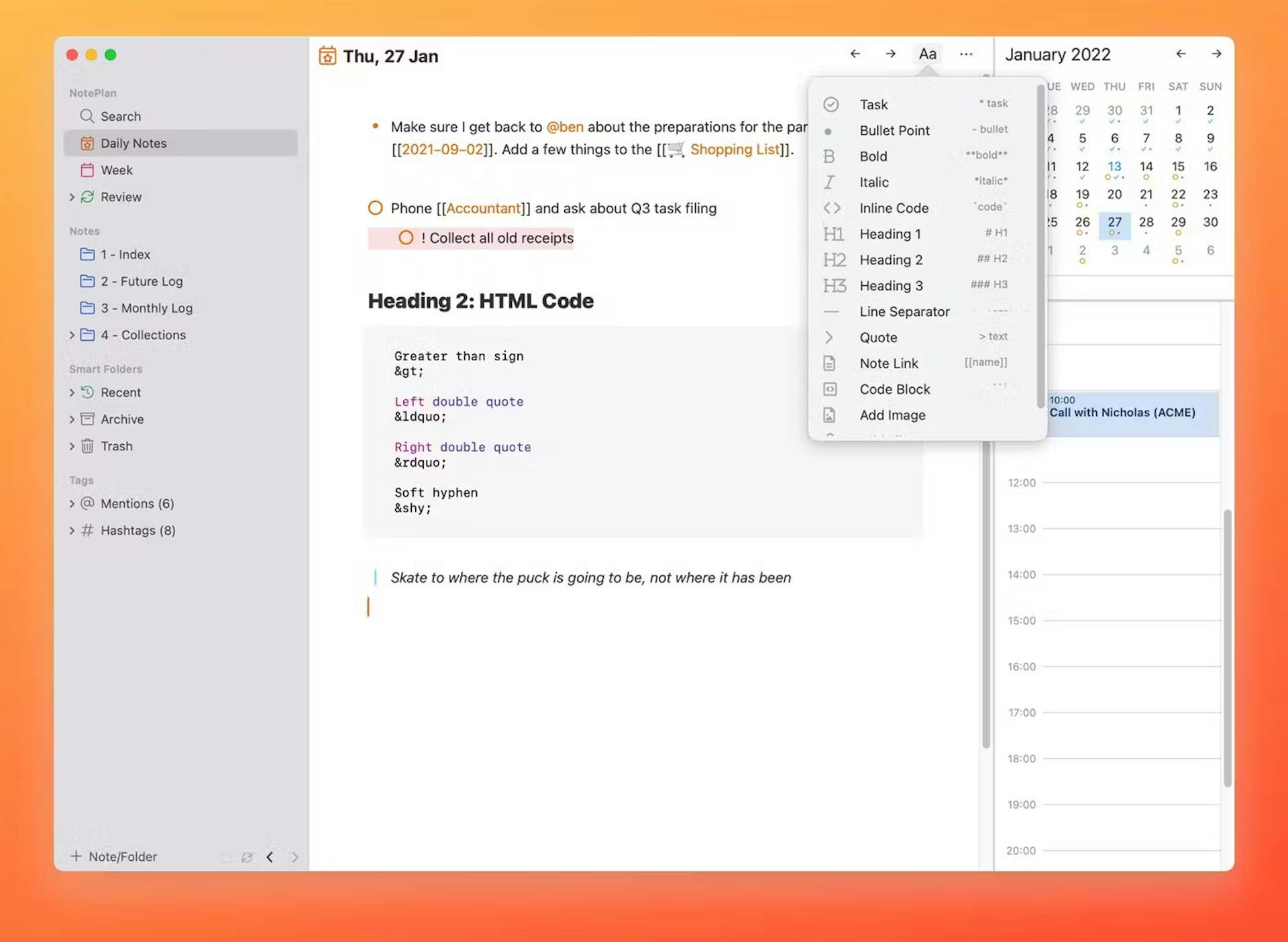Insert an image via Add Image
Viewport: 1288px width, 942px height.
pyautogui.click(x=892, y=415)
